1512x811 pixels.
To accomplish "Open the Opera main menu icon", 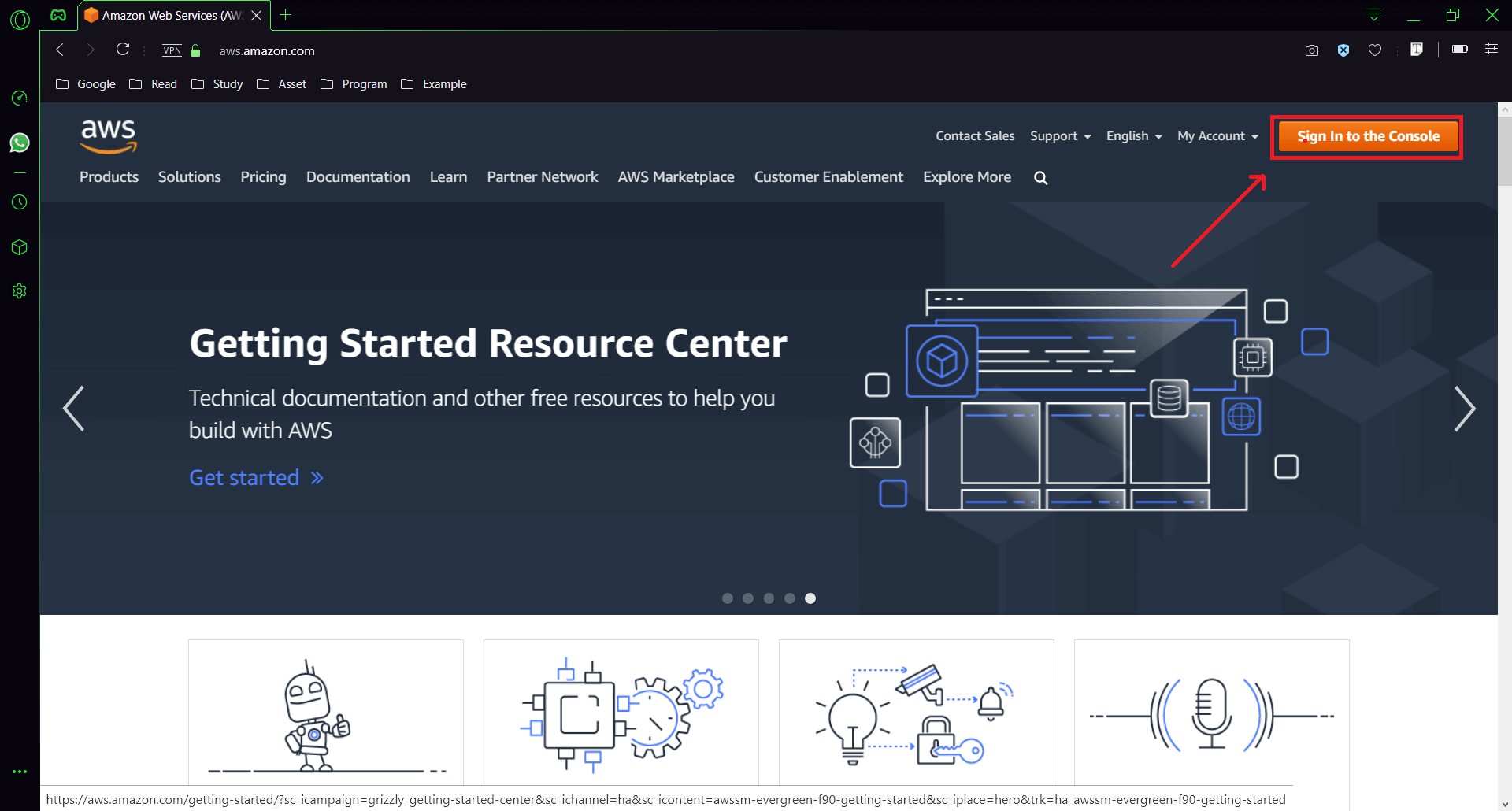I will pos(20,20).
